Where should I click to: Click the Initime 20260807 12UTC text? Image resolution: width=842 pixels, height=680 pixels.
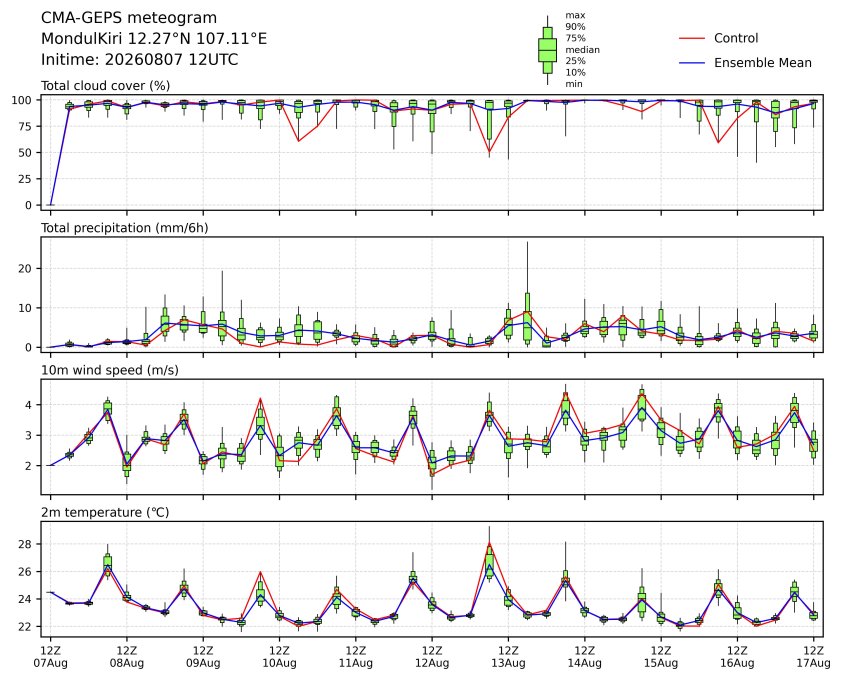140,59
